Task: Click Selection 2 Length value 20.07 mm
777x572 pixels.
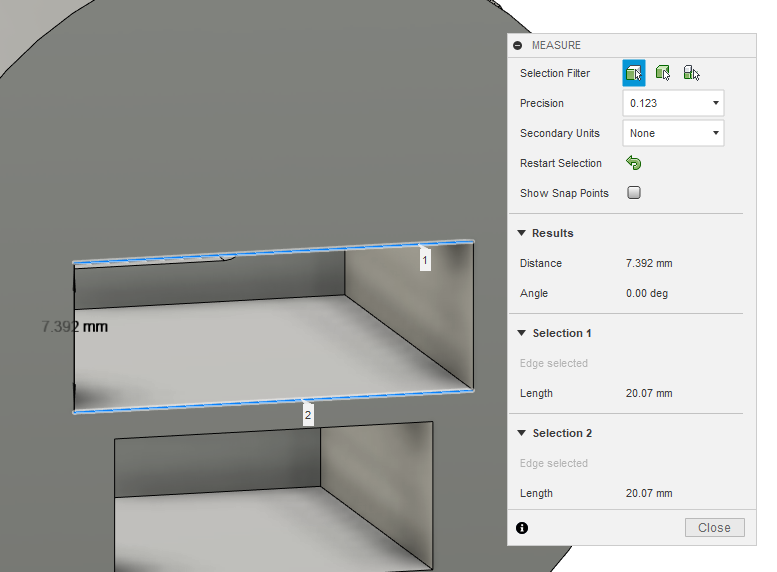Action: [x=649, y=493]
